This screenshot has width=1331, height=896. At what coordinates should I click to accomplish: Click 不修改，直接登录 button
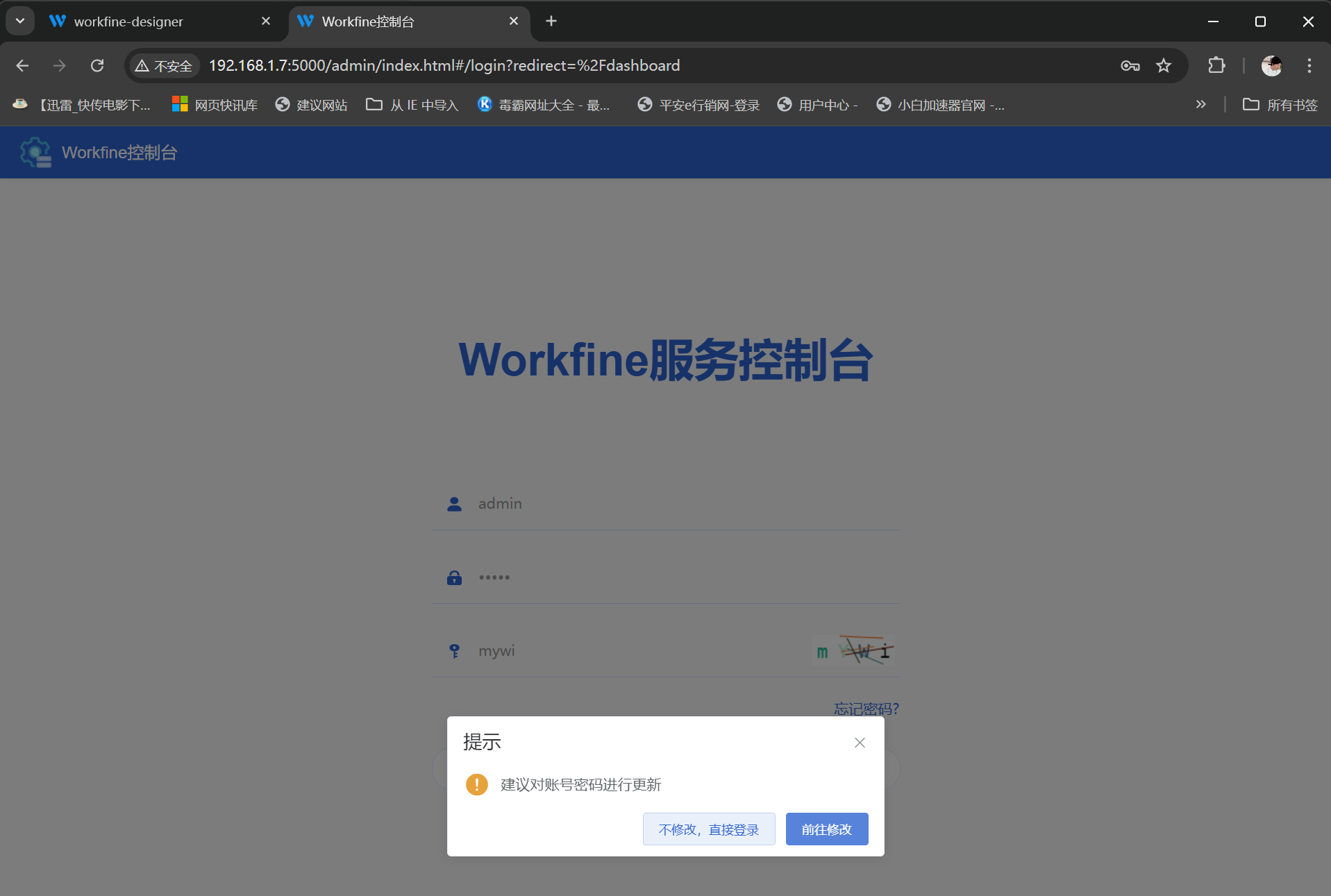pyautogui.click(x=708, y=829)
